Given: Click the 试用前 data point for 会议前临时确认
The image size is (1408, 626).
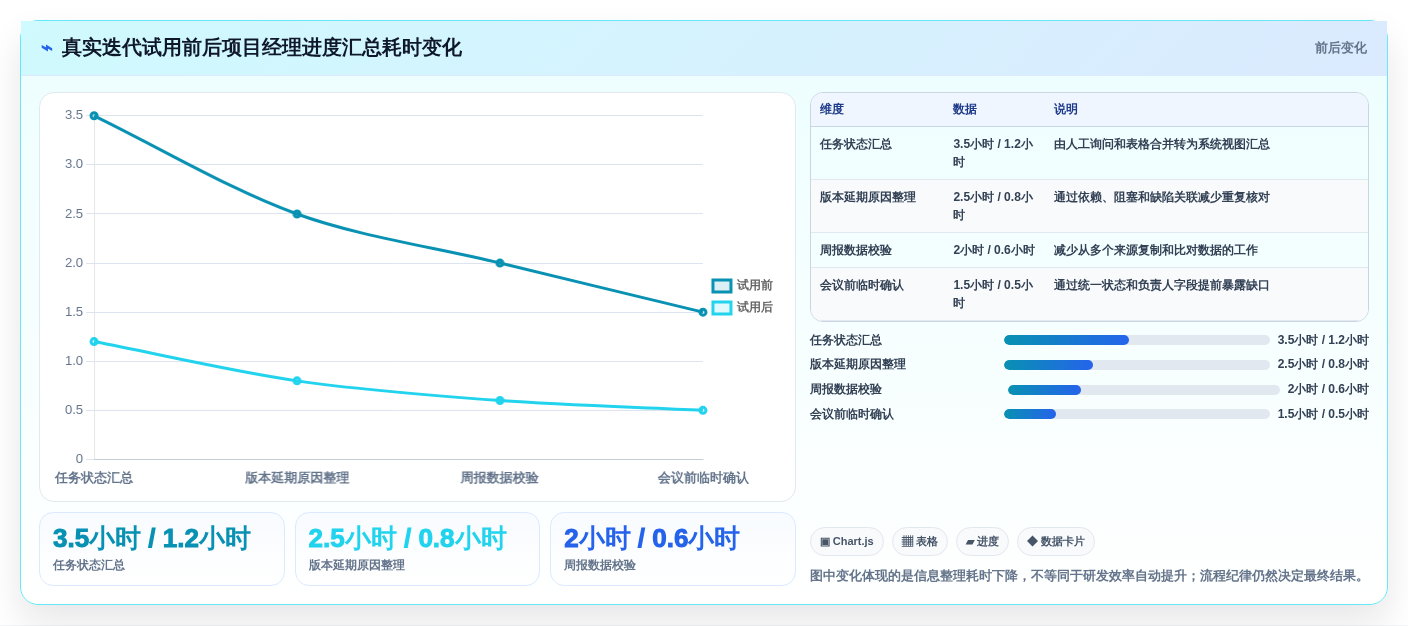Looking at the screenshot, I should tap(703, 312).
